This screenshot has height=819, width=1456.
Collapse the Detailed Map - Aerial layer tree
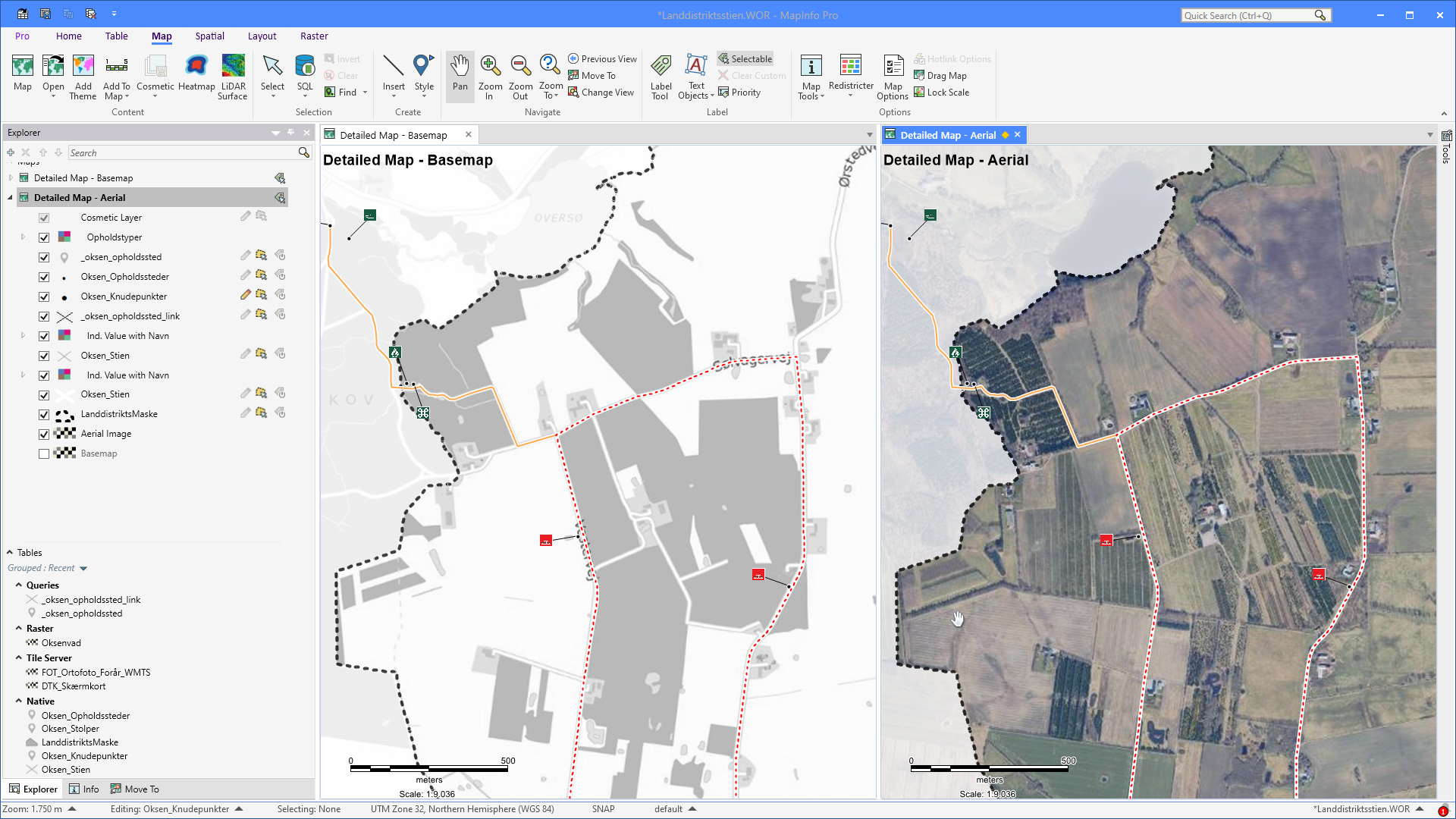click(x=8, y=197)
